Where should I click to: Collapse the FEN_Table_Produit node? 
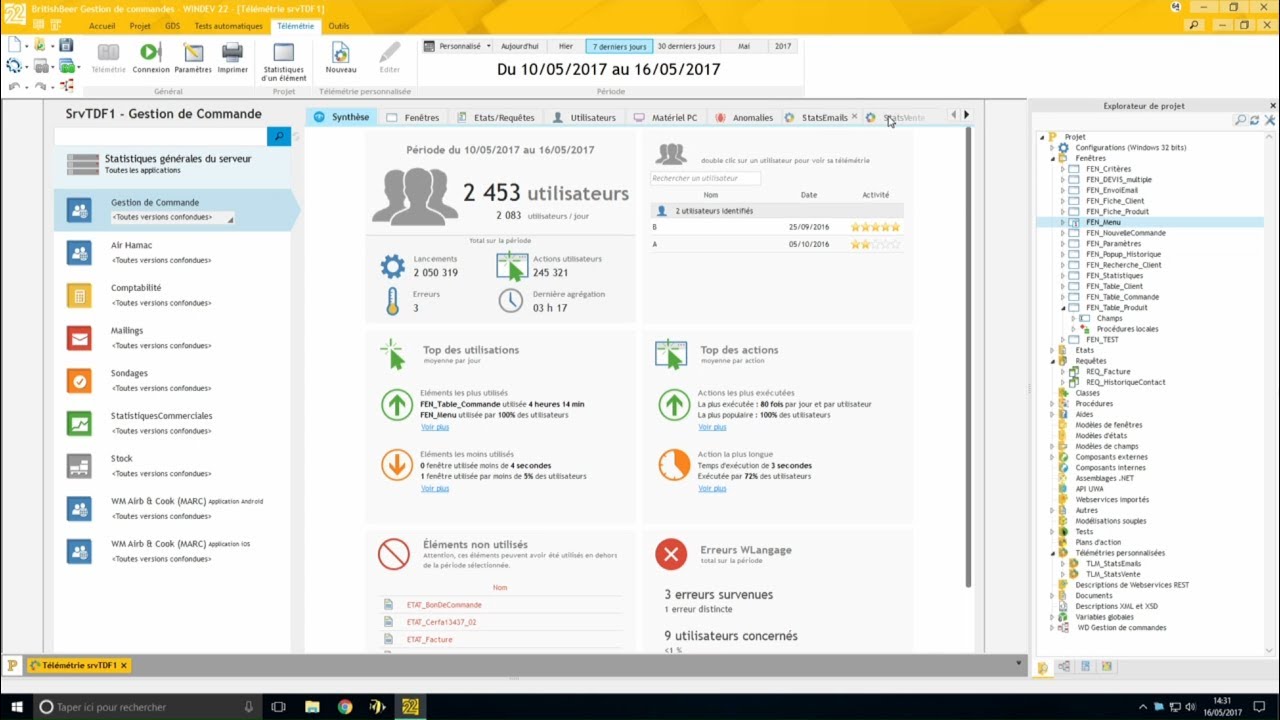[x=1063, y=308]
